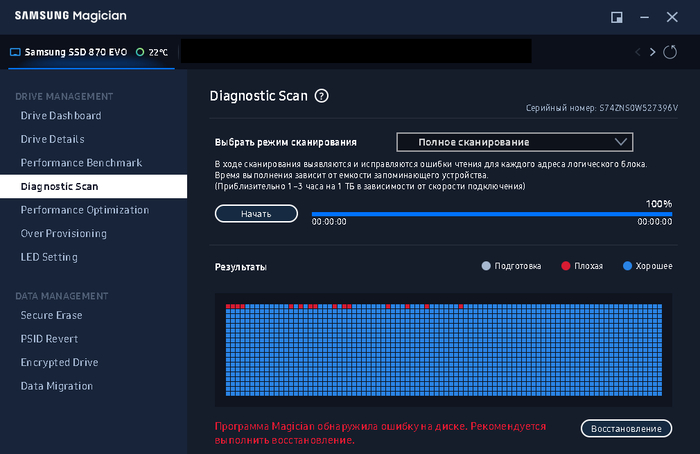
Task: Go to the previous drive using left arrow
Action: point(637,51)
